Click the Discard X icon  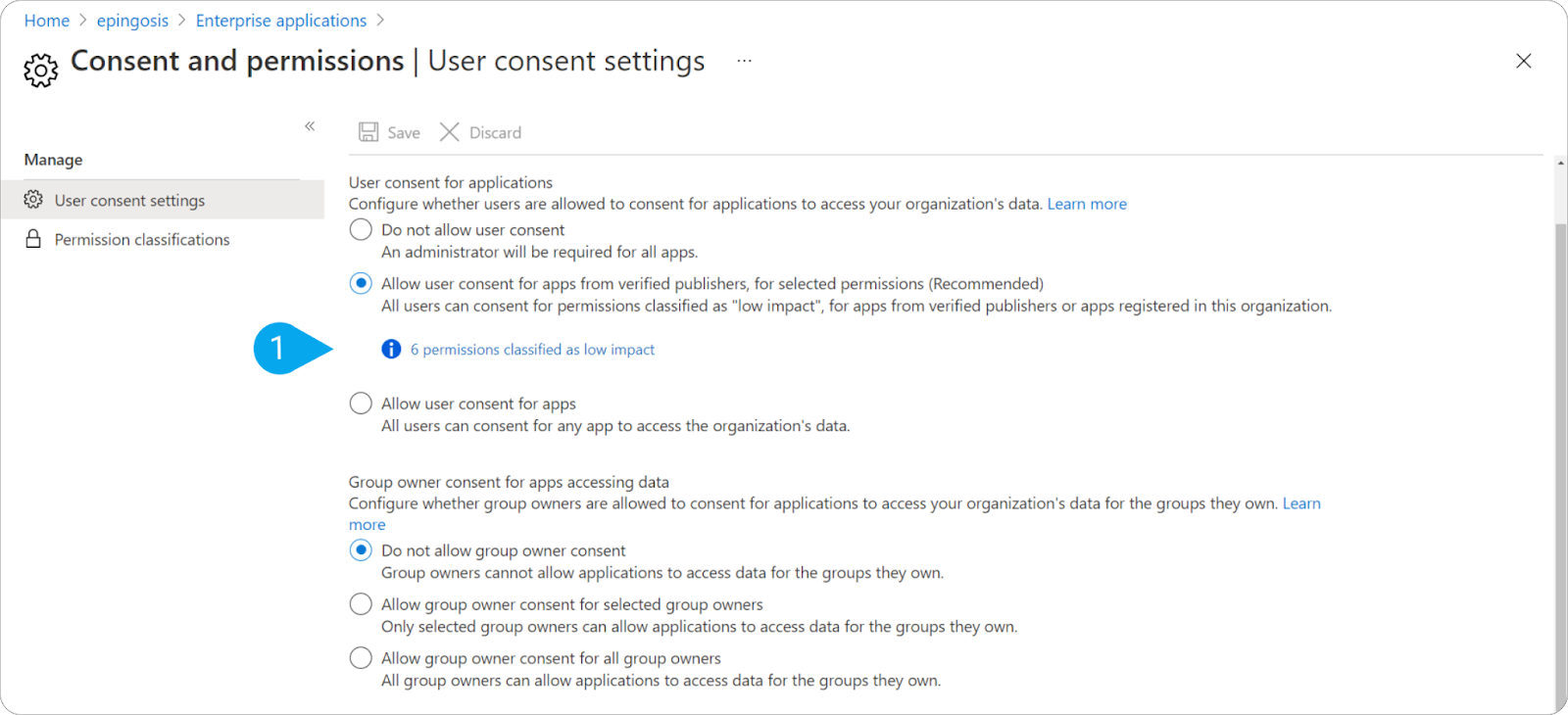click(449, 132)
